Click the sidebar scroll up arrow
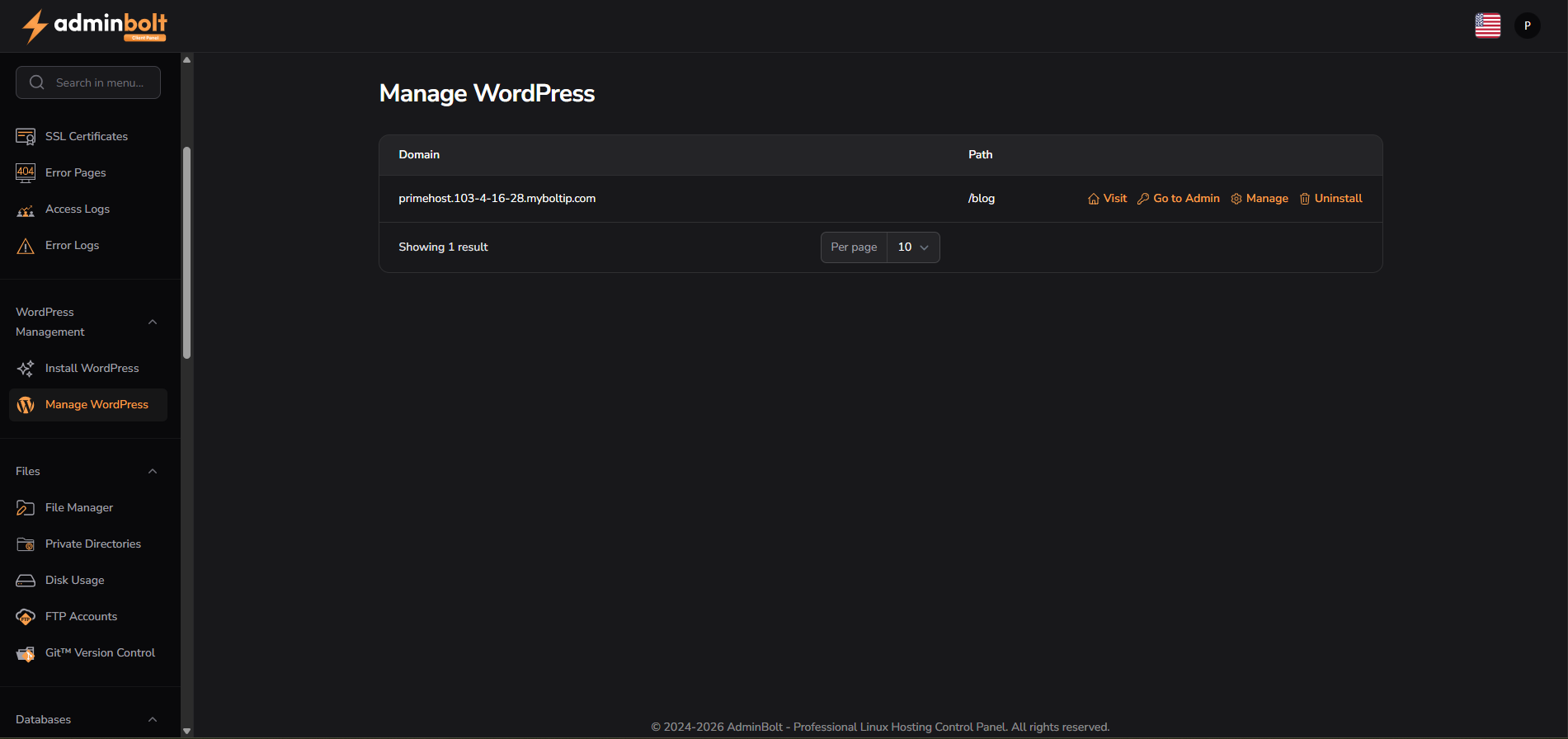The image size is (1568, 739). point(187,59)
